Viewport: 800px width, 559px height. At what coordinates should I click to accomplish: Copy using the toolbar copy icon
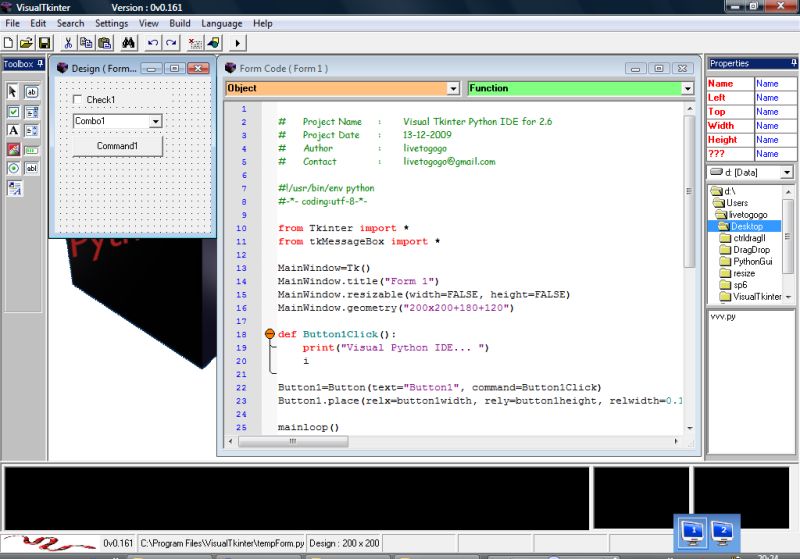(x=86, y=43)
